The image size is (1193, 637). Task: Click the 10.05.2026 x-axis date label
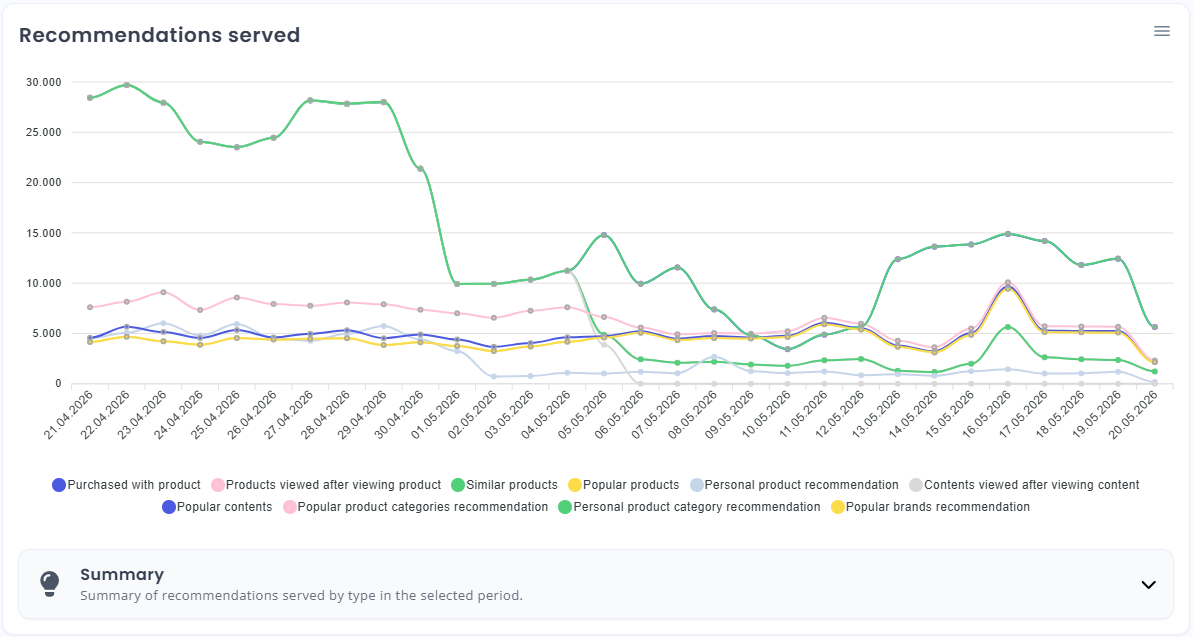(x=766, y=415)
